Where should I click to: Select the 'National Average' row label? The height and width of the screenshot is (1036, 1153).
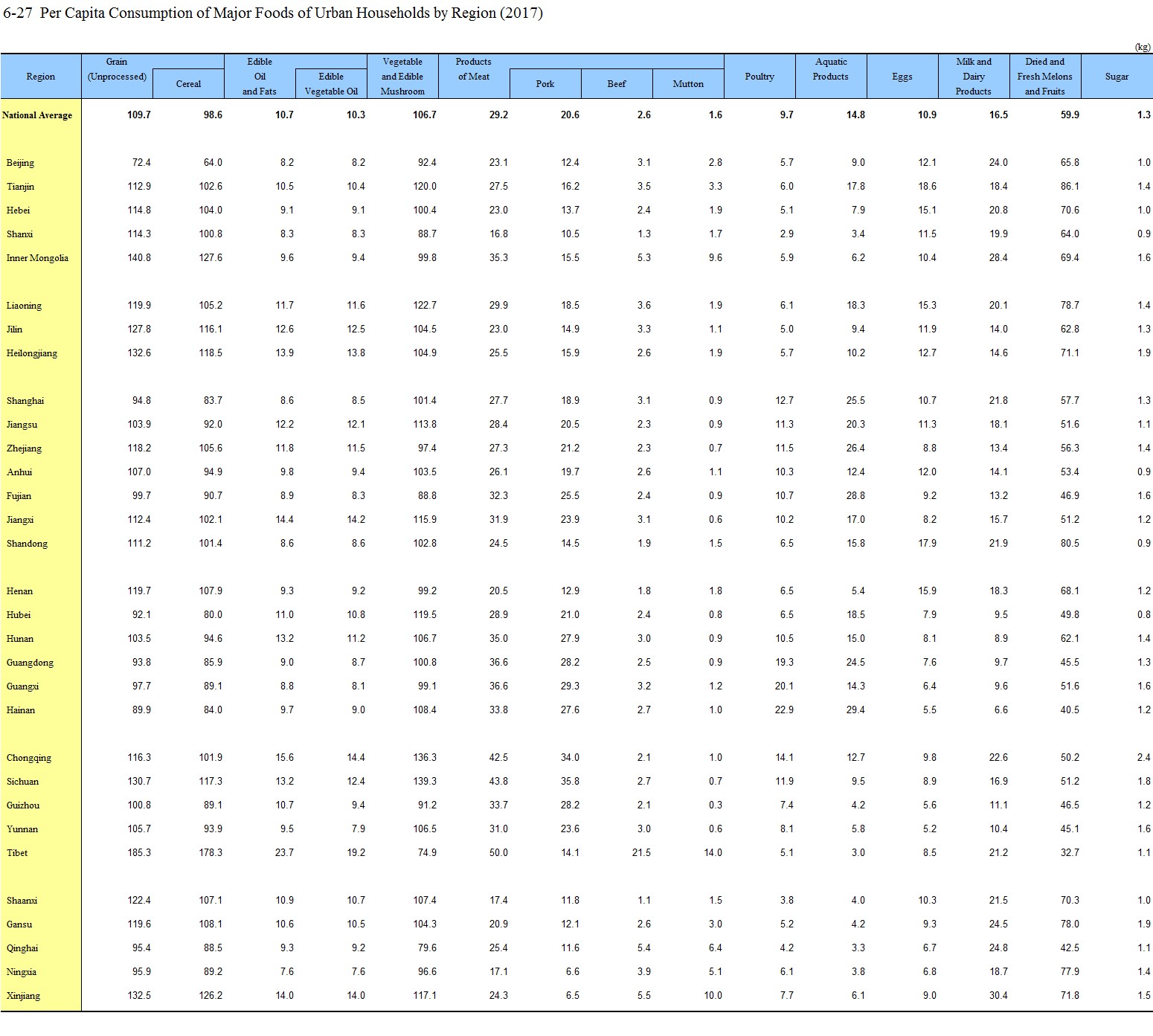pos(37,115)
